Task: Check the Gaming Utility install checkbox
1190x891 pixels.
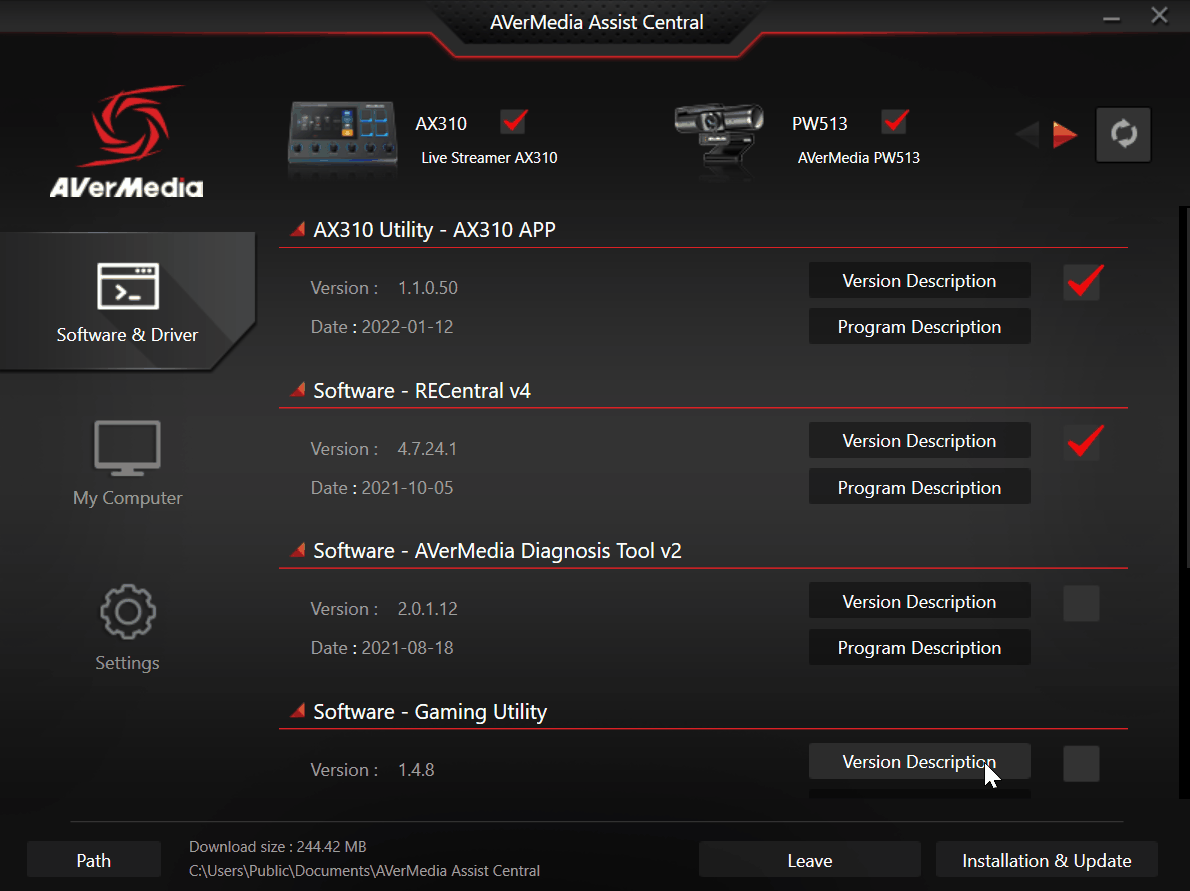Action: tap(1081, 763)
